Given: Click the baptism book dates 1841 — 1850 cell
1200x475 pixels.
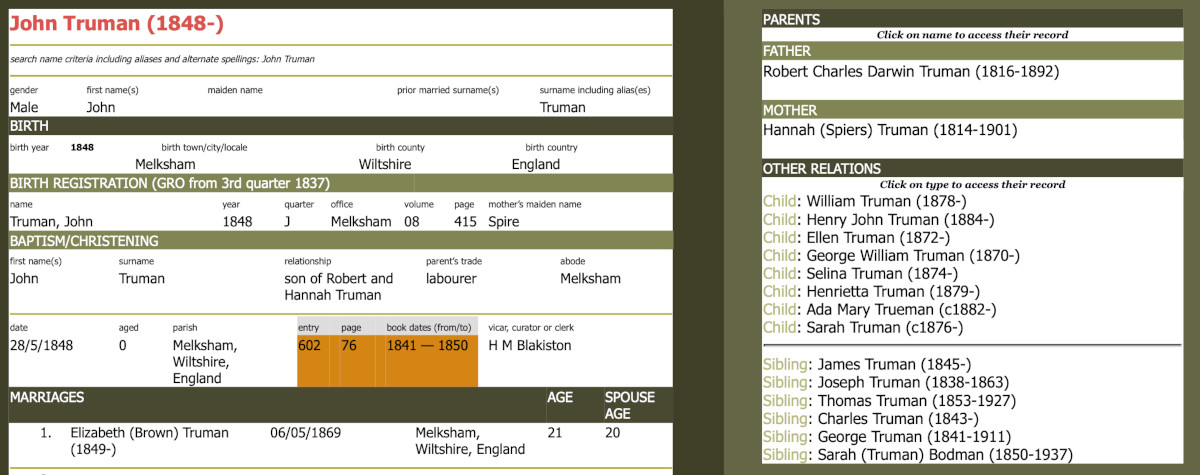Looking at the screenshot, I should tap(425, 346).
